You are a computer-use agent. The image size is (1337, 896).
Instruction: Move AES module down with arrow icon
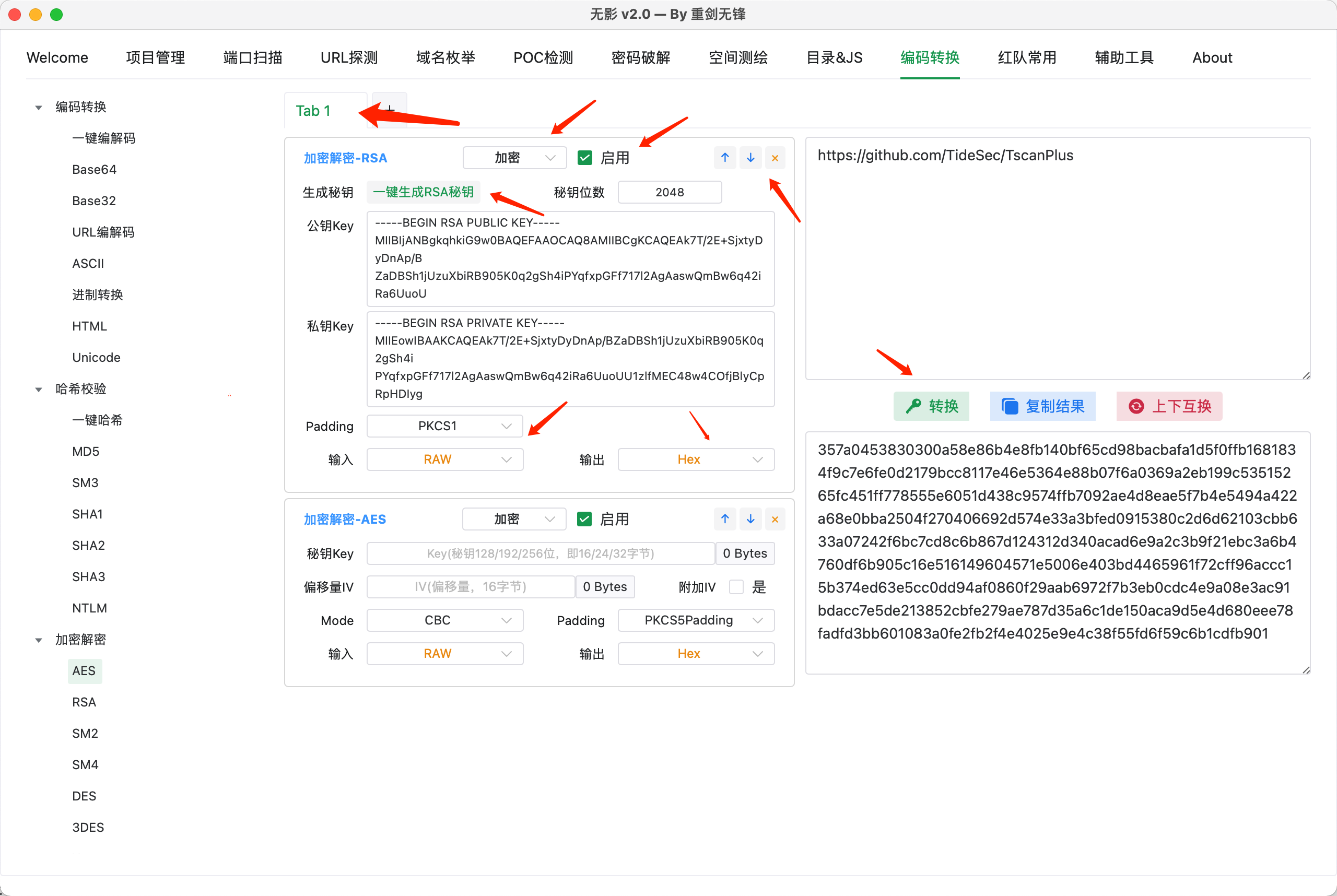click(x=750, y=519)
